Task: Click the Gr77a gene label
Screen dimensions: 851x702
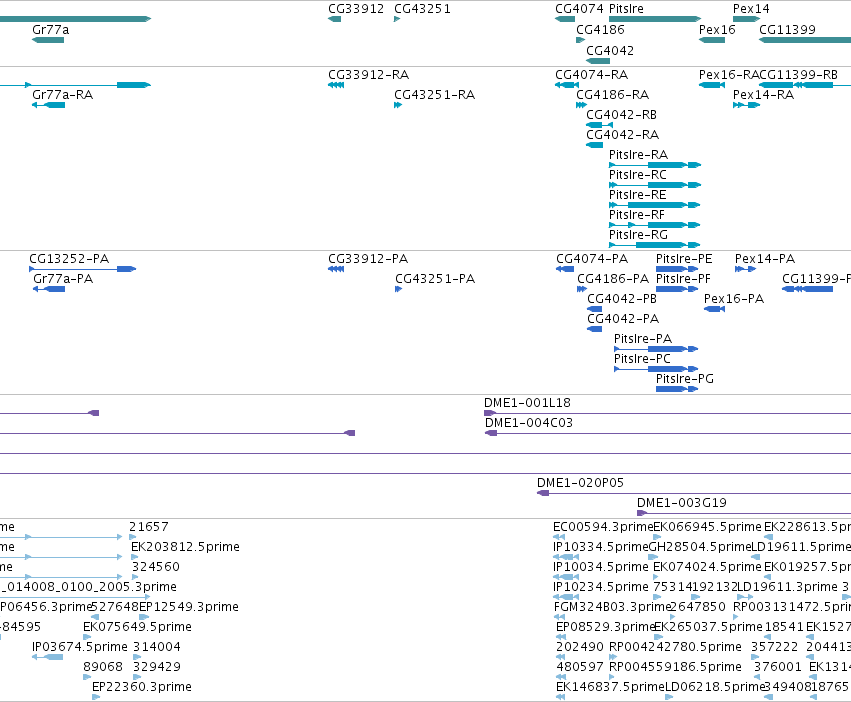Action: [50, 30]
